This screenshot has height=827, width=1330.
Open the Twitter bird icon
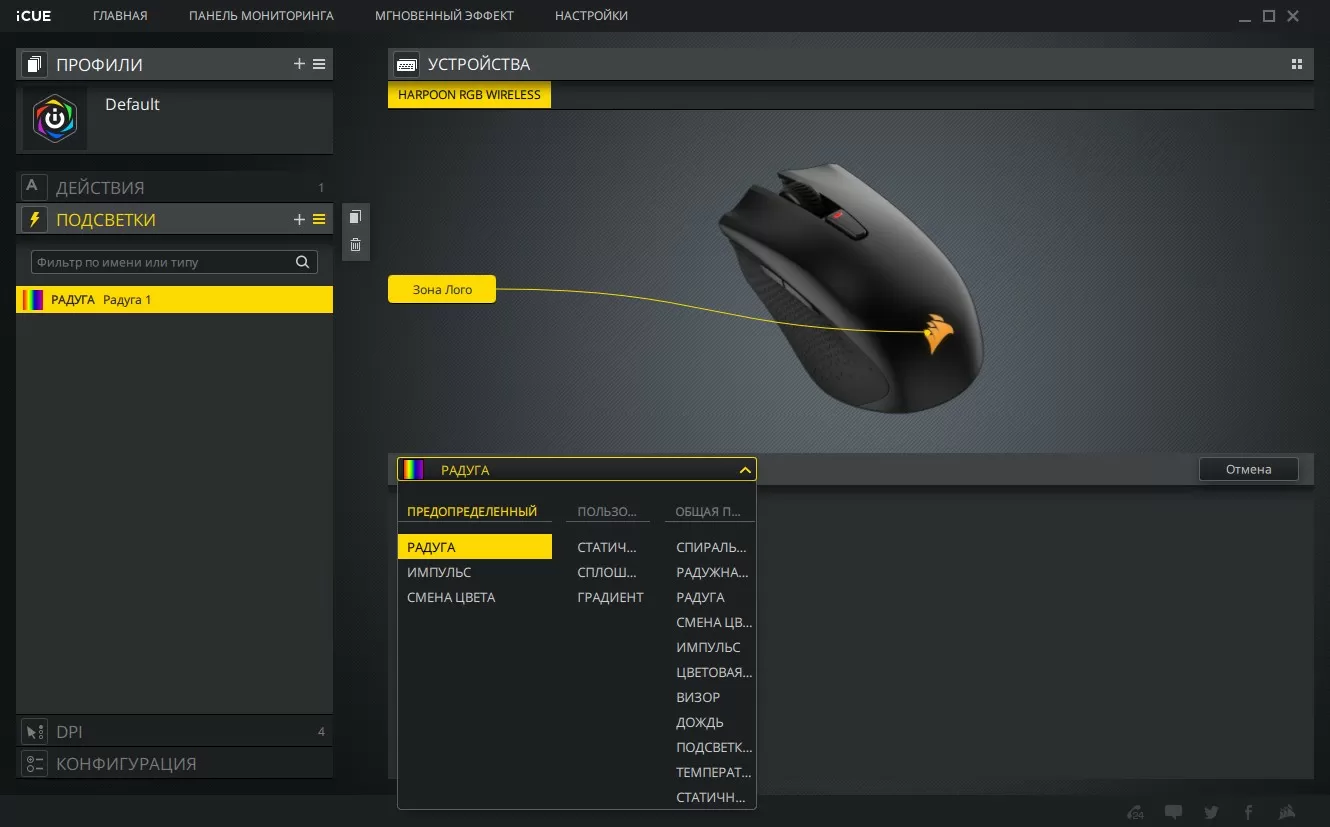1211,812
